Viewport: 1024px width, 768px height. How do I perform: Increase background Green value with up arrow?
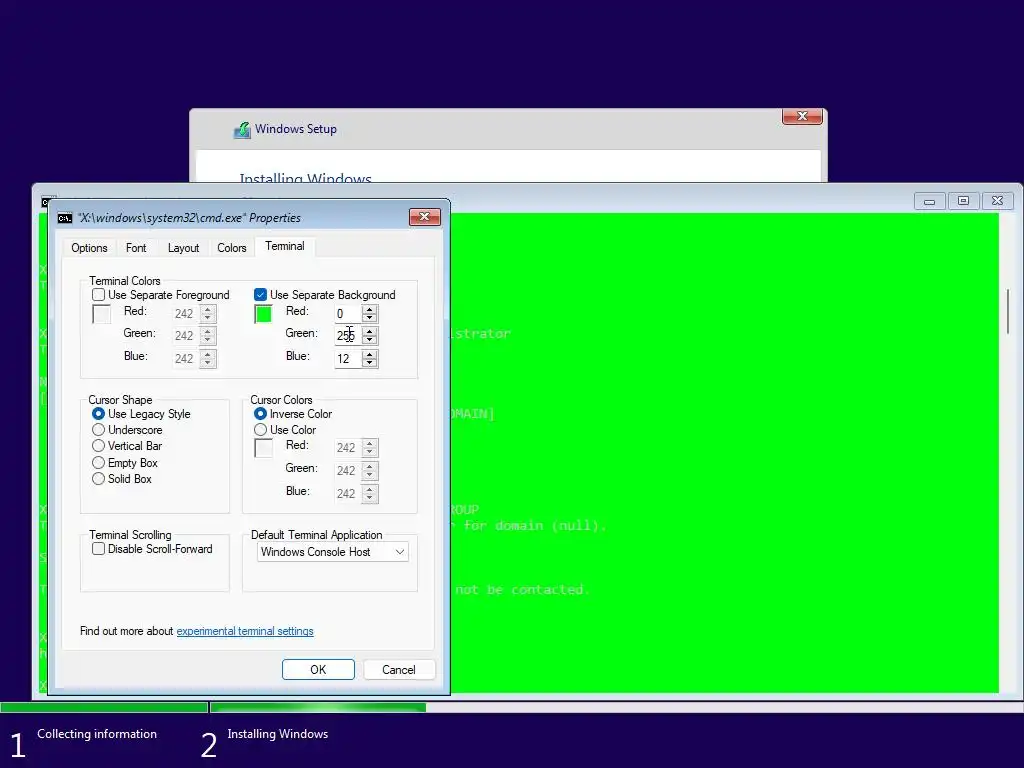pos(370,332)
